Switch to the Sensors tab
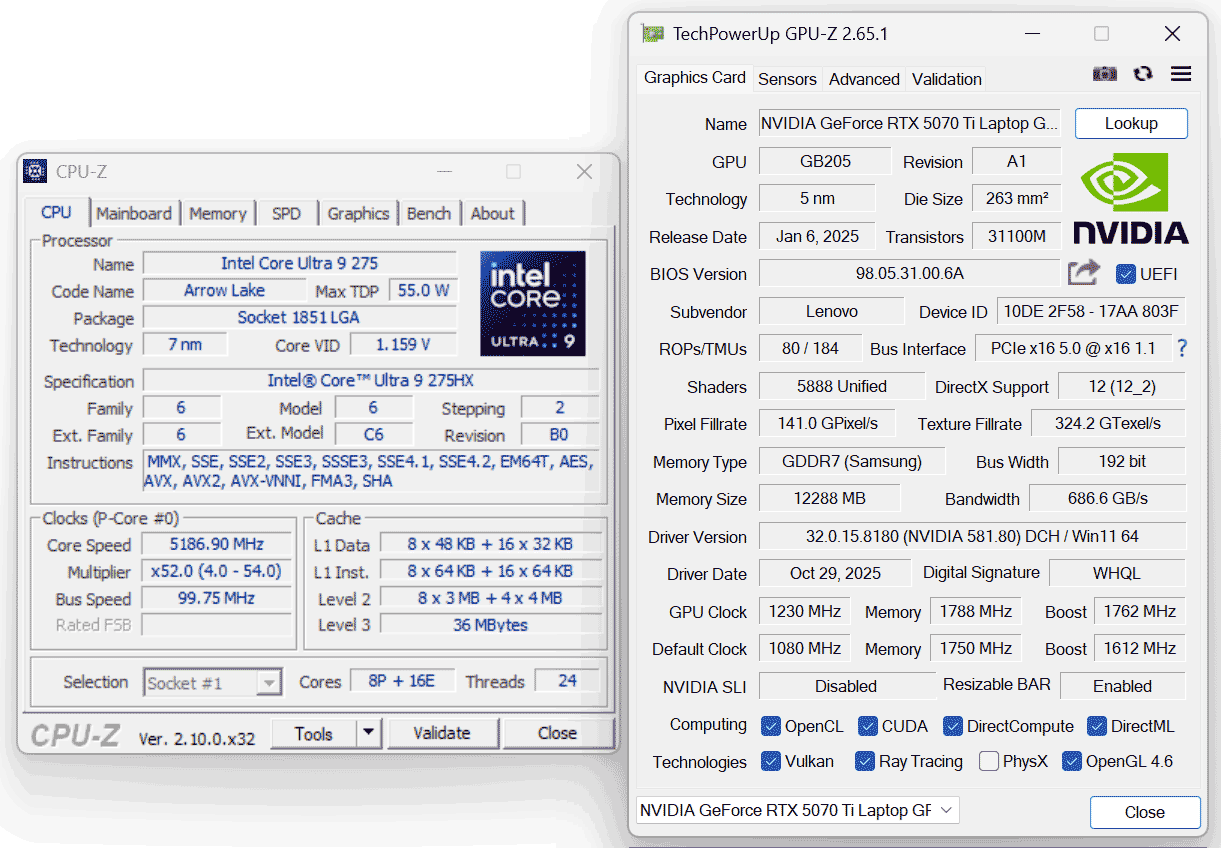Viewport: 1221px width, 848px height. point(787,79)
